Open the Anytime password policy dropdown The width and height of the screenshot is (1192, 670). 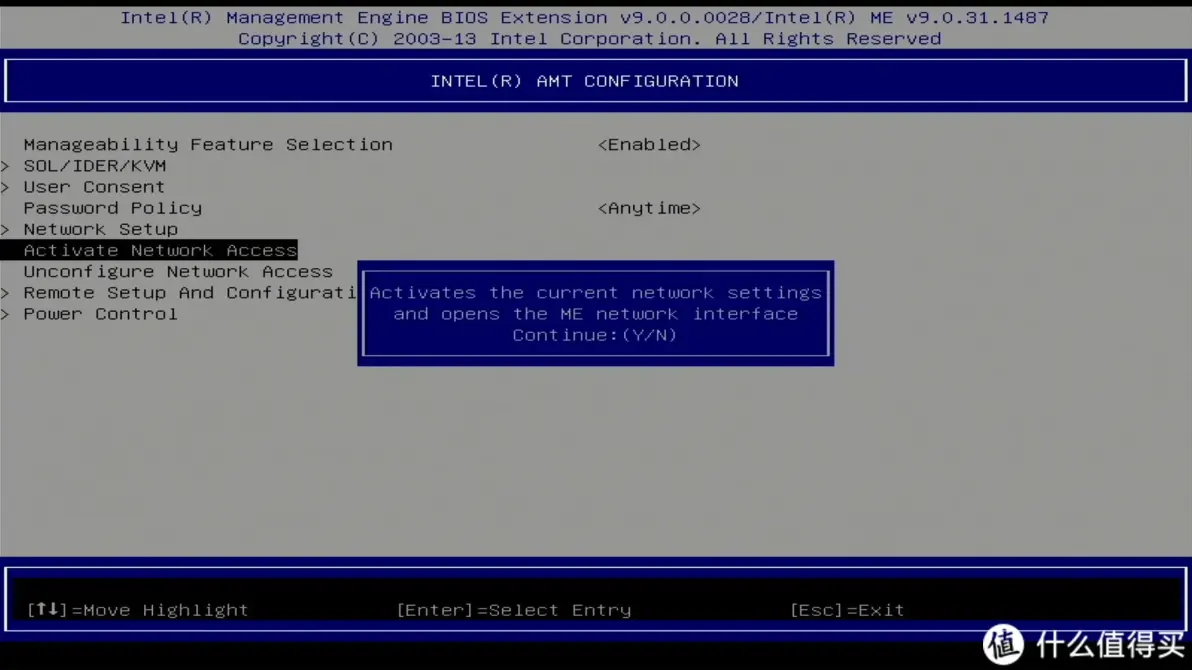pos(649,208)
